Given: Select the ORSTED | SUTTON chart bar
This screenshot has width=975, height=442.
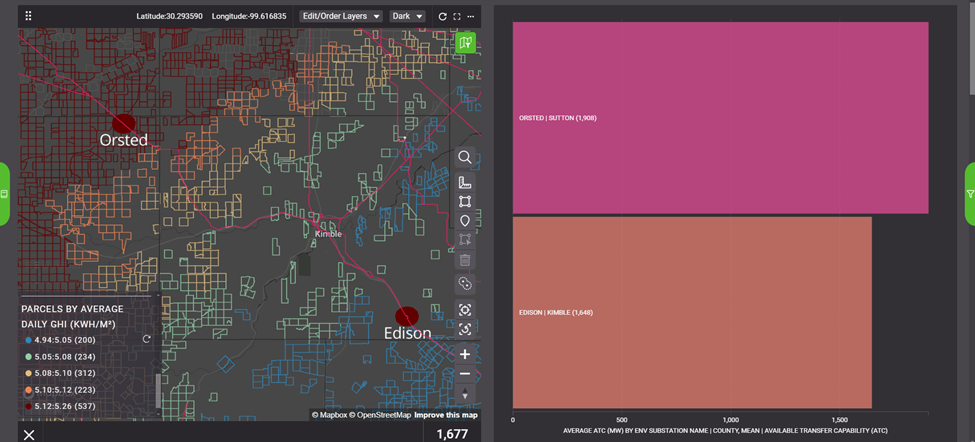Looking at the screenshot, I should (x=720, y=118).
